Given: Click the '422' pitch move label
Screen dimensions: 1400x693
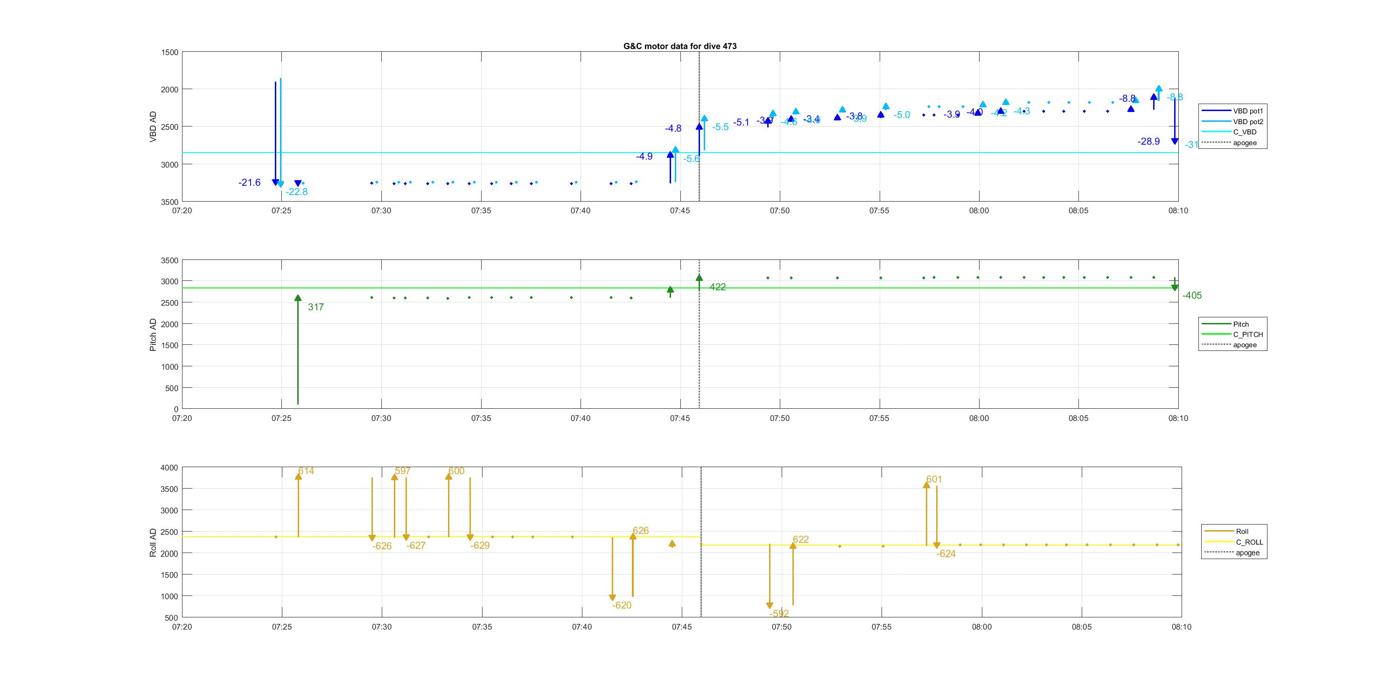Looking at the screenshot, I should [x=718, y=288].
